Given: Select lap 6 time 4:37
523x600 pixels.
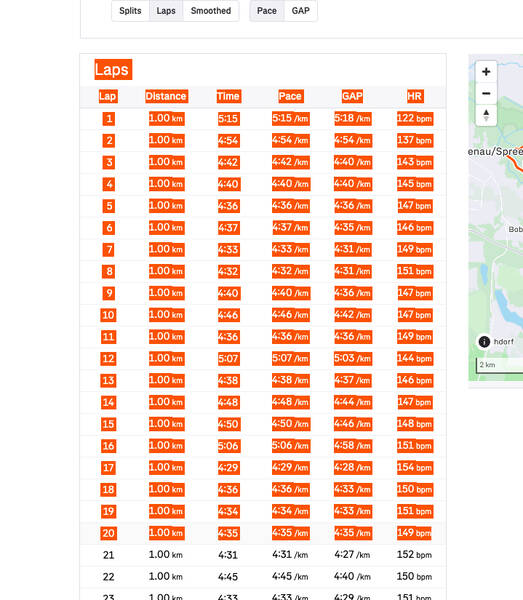Looking at the screenshot, I should coord(228,228).
